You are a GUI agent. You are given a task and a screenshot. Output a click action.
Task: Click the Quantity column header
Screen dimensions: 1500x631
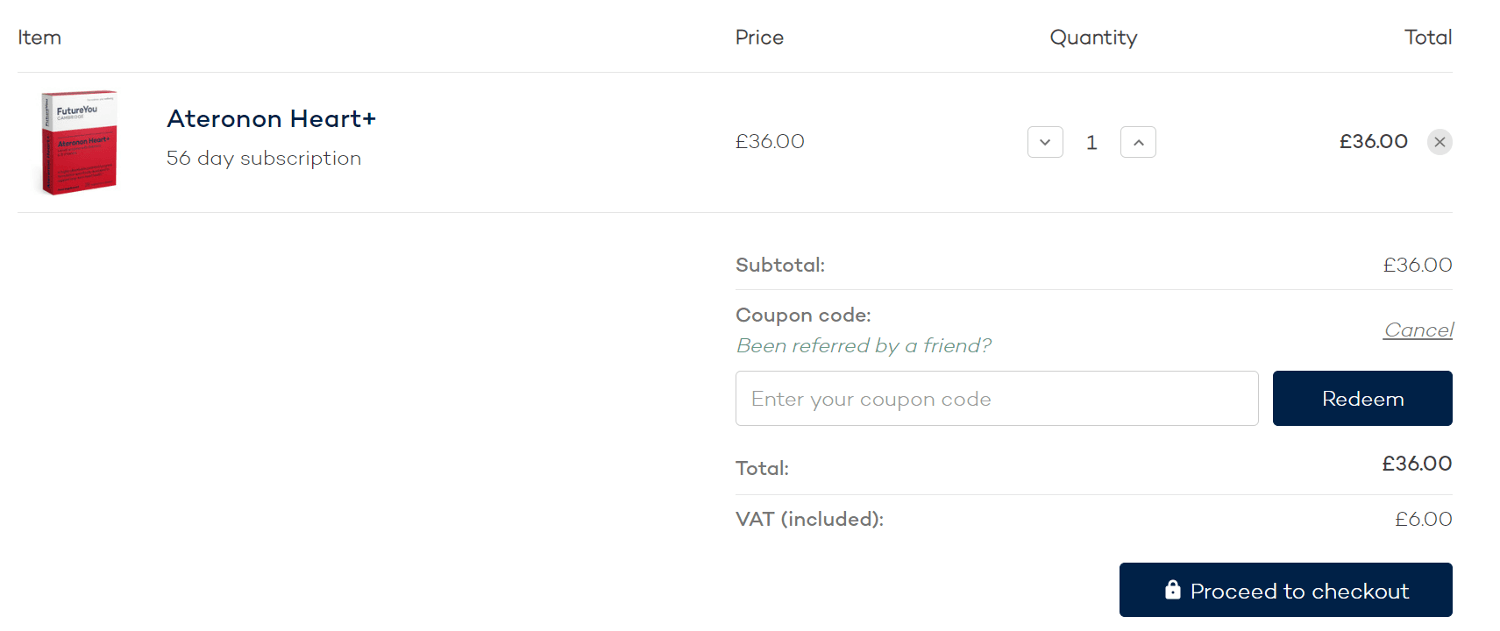(1093, 37)
